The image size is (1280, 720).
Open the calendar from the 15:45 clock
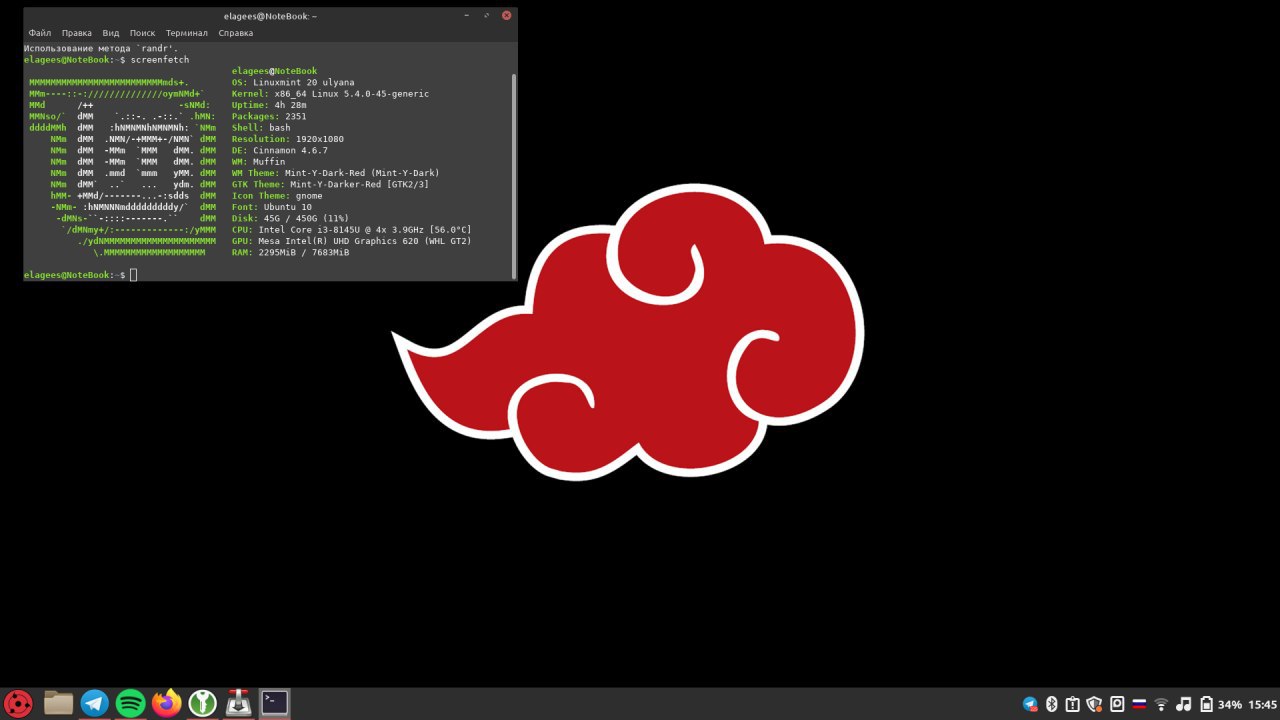coord(1262,704)
